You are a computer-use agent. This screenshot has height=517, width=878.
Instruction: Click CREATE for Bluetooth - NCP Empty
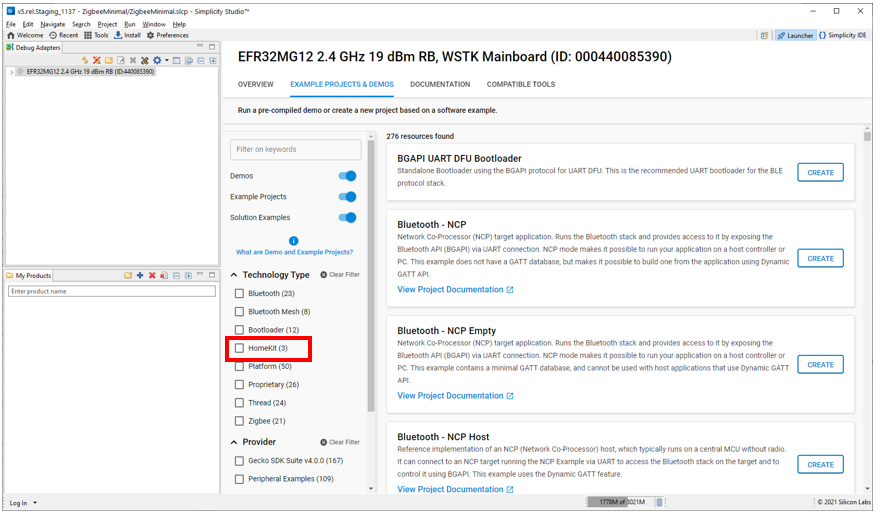(x=820, y=365)
